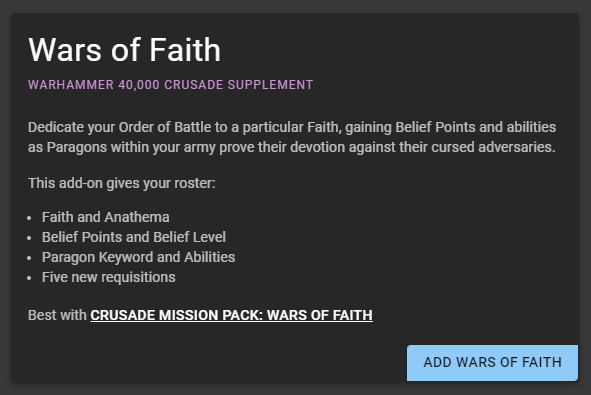Click the Best with label before the link
Image resolution: width=591 pixels, height=395 pixels.
click(x=57, y=315)
